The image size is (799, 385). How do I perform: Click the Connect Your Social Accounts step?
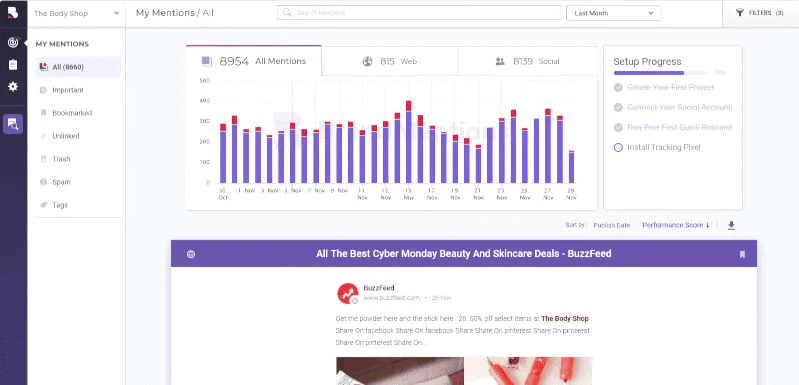(679, 107)
